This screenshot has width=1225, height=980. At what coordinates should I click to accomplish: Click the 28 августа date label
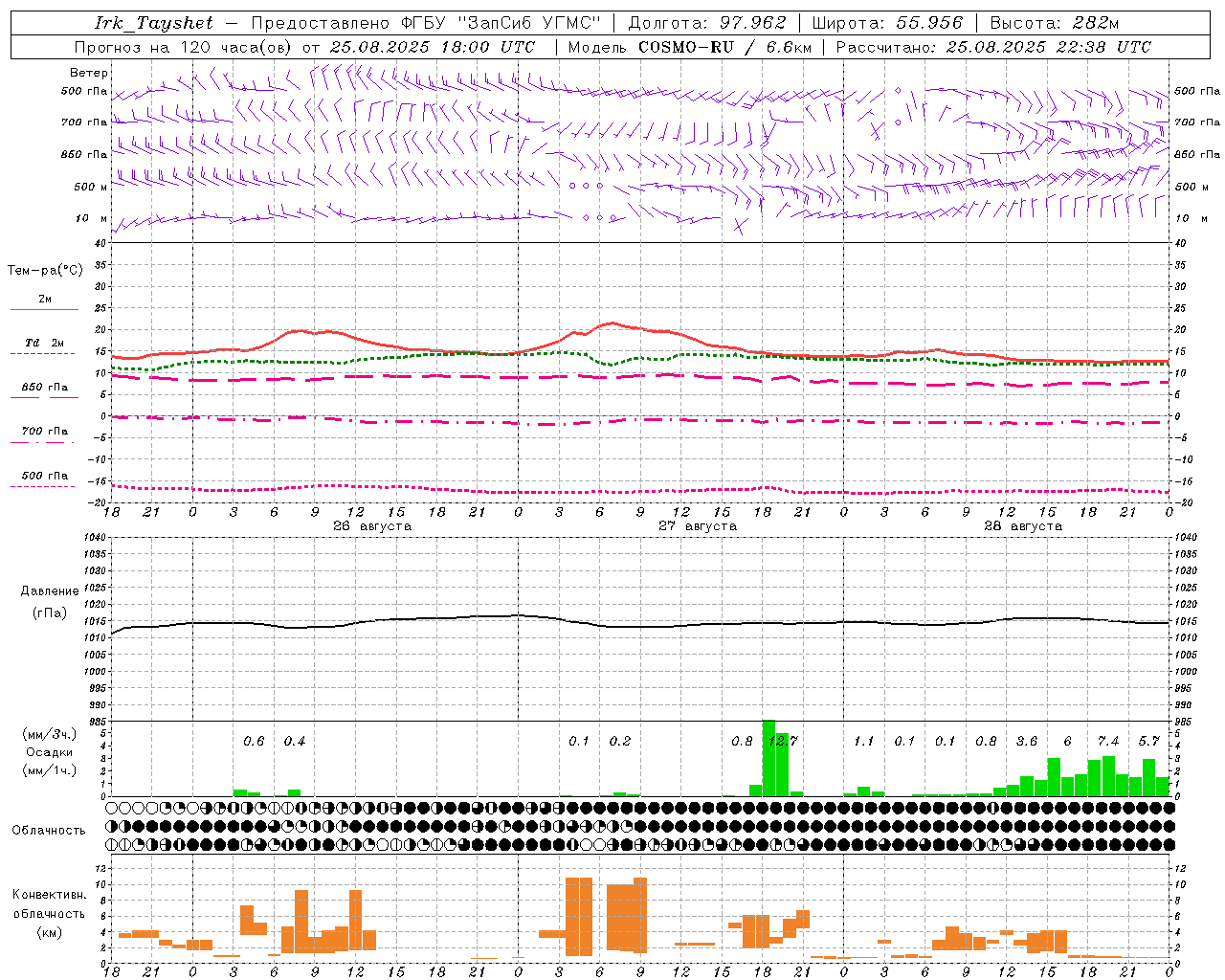(1023, 526)
